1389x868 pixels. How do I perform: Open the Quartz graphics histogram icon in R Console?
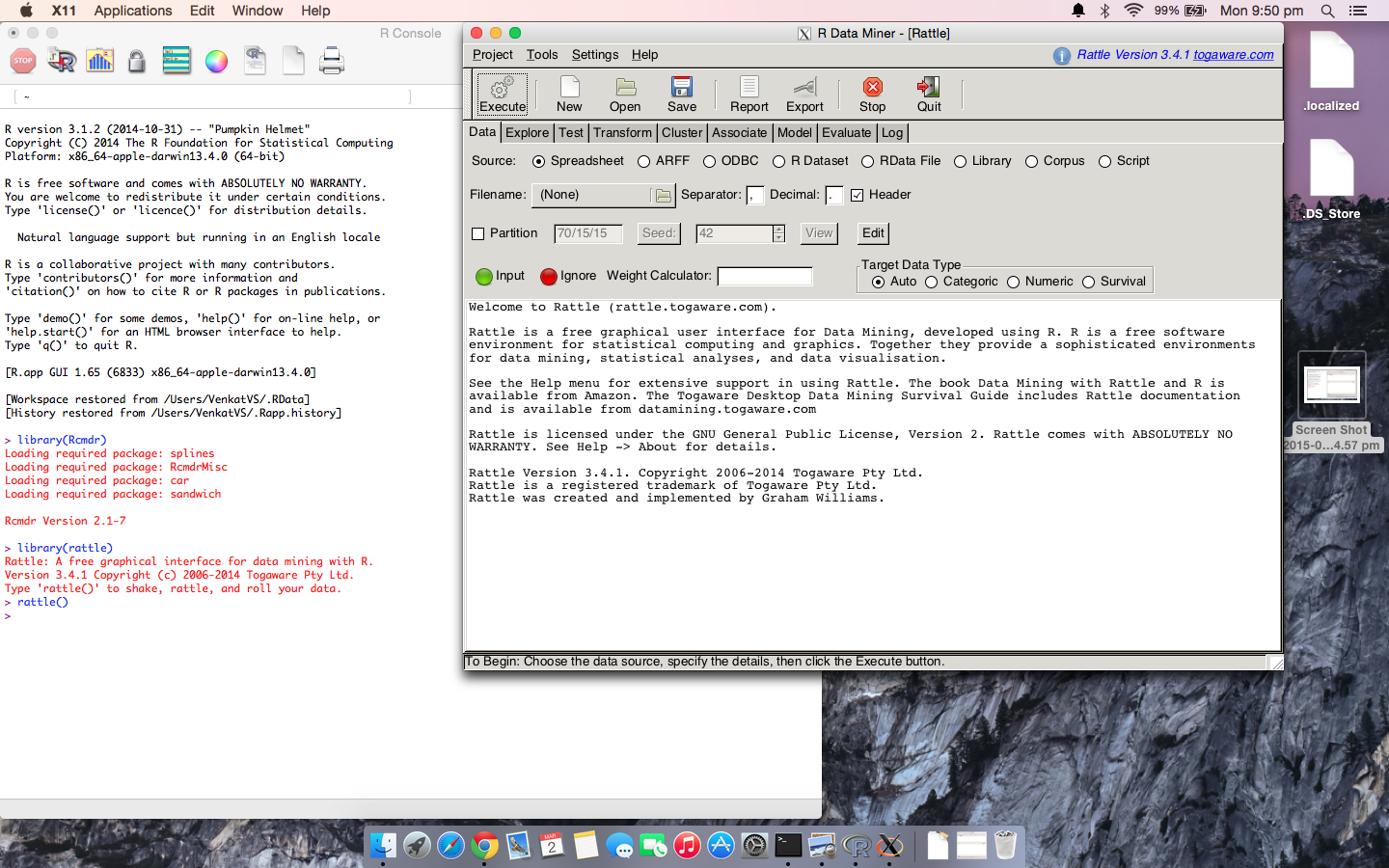click(x=100, y=61)
